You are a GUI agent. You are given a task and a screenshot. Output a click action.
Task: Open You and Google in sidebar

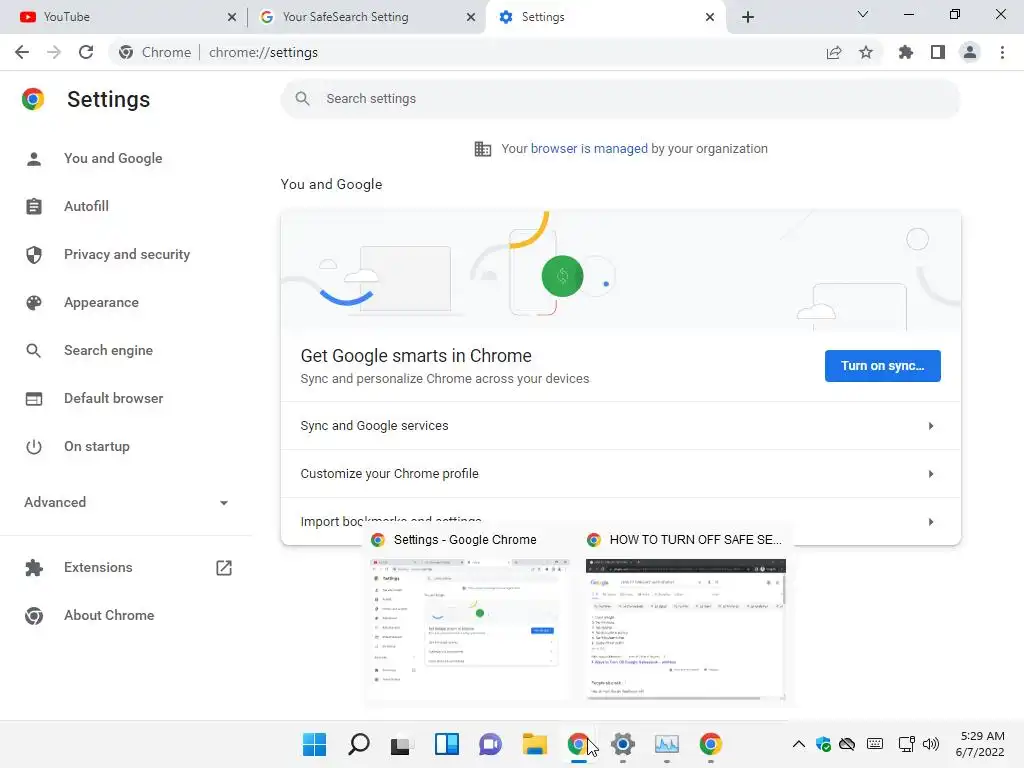pyautogui.click(x=113, y=159)
